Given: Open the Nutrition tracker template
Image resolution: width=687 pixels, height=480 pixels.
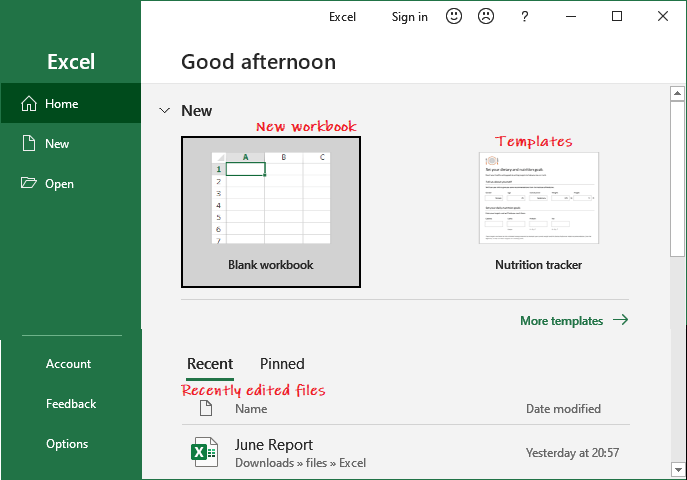Looking at the screenshot, I should 538,212.
